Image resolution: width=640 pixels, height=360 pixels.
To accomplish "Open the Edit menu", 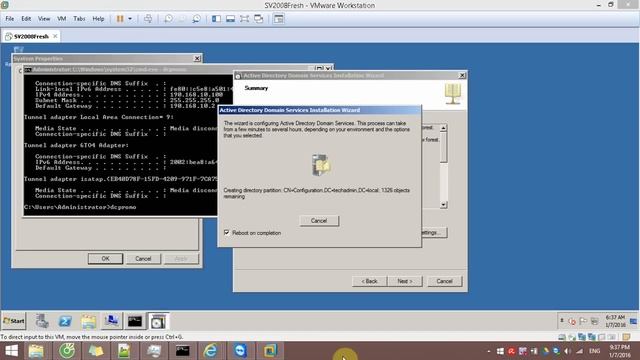I will (x=26, y=19).
